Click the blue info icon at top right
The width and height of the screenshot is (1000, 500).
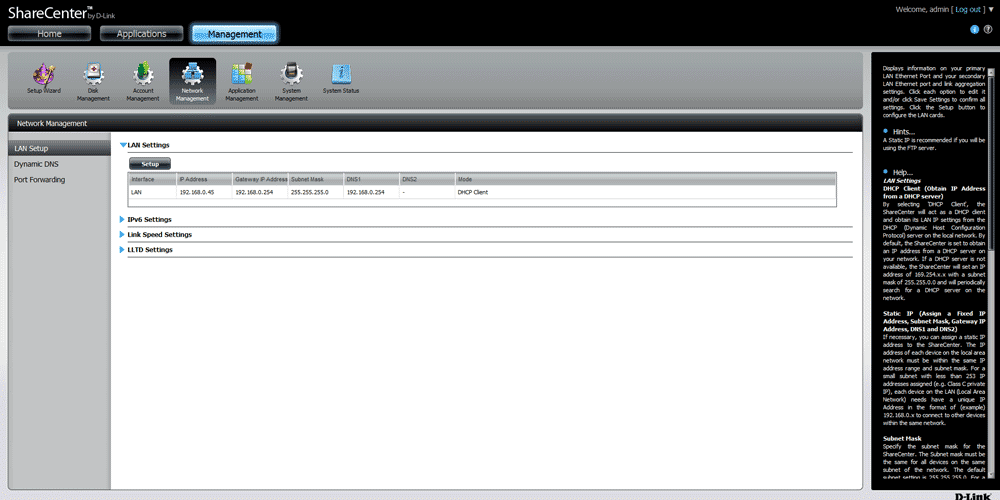974,29
